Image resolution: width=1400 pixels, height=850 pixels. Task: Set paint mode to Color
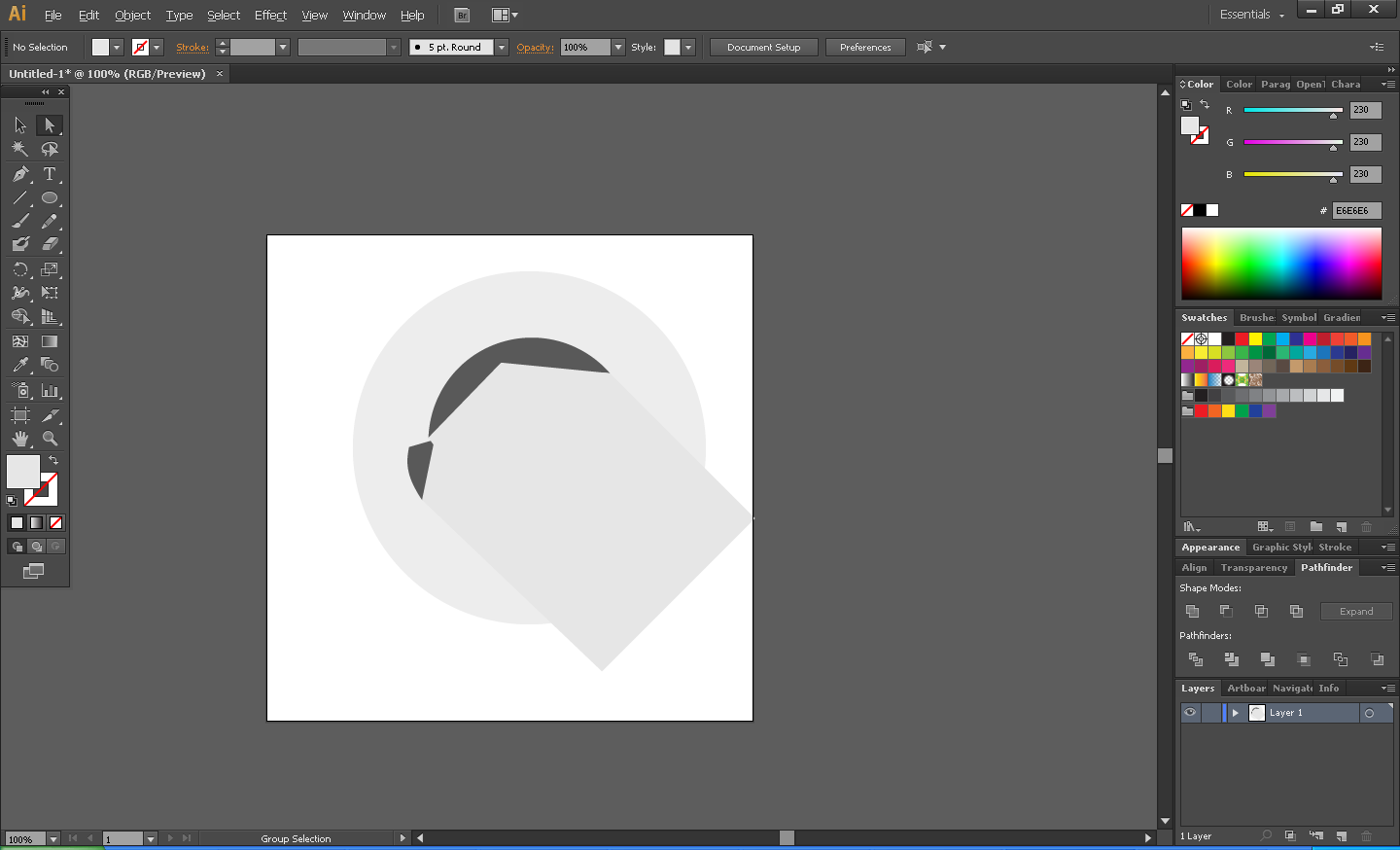click(x=17, y=522)
